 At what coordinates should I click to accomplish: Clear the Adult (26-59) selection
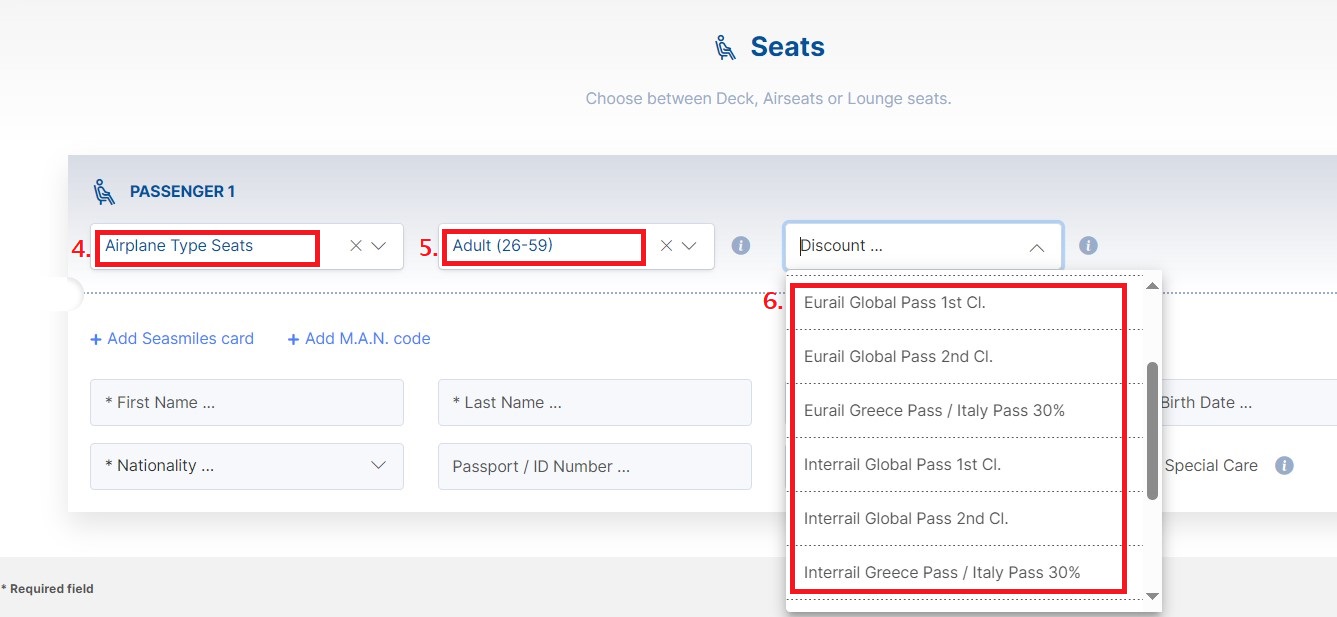(666, 246)
